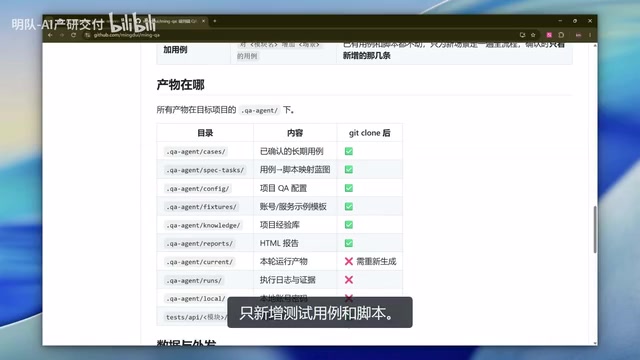
Task: Minimize the browser window
Action: (x=560, y=21)
